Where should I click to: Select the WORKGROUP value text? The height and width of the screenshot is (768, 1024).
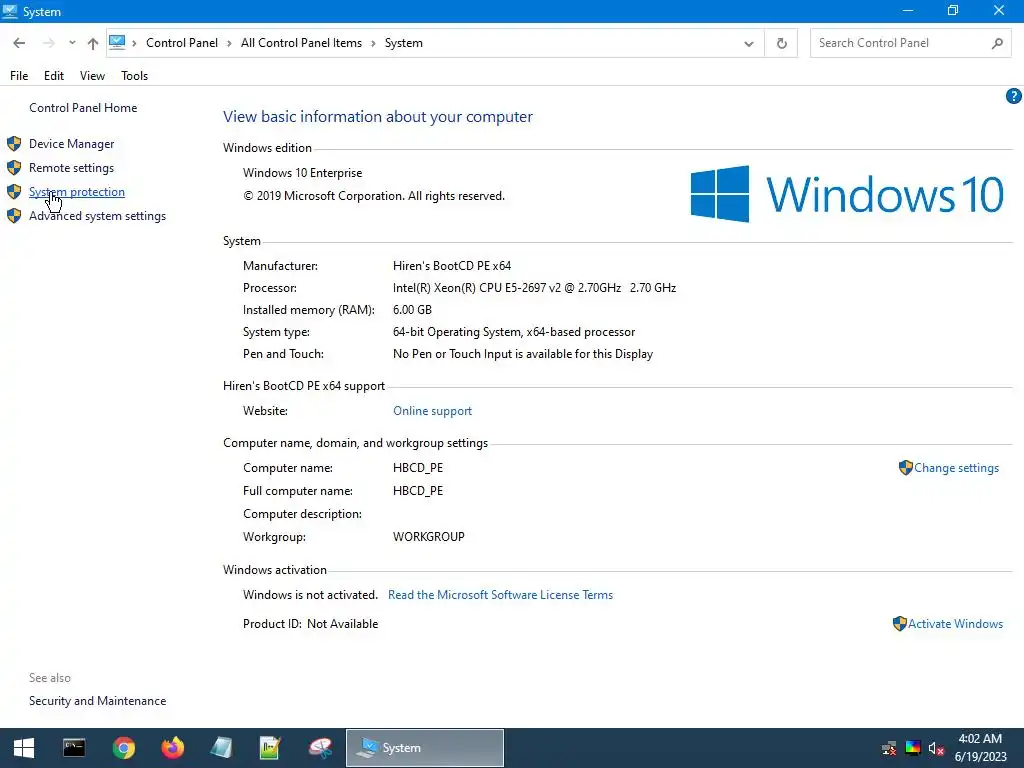click(x=428, y=537)
